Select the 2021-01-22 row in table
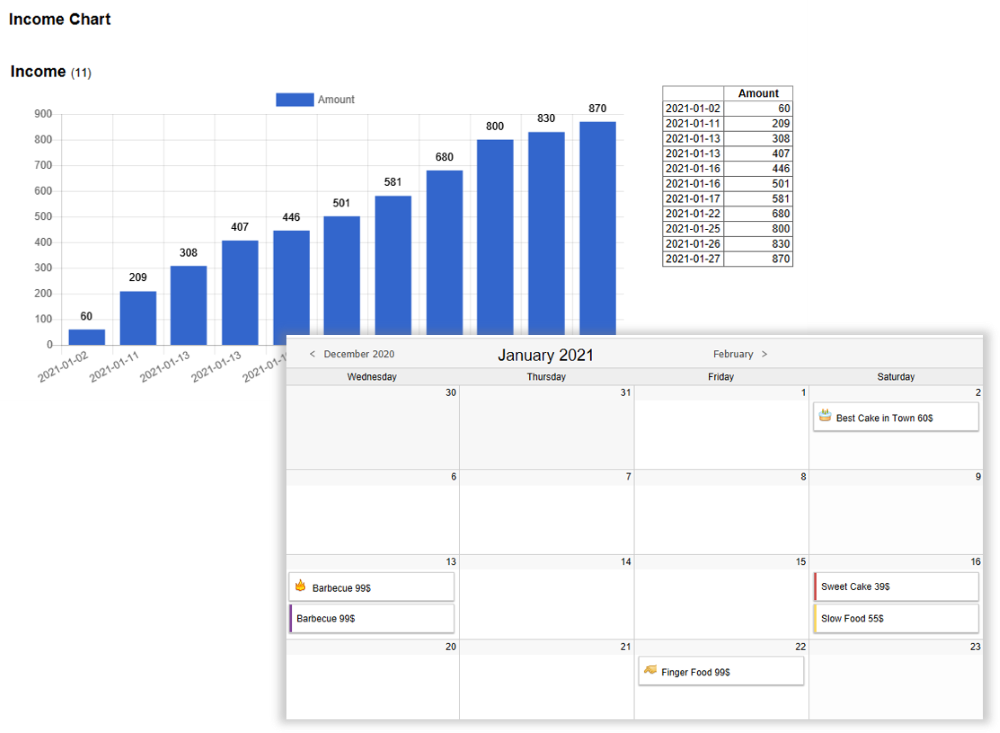The height and width of the screenshot is (733, 1000). tap(727, 214)
